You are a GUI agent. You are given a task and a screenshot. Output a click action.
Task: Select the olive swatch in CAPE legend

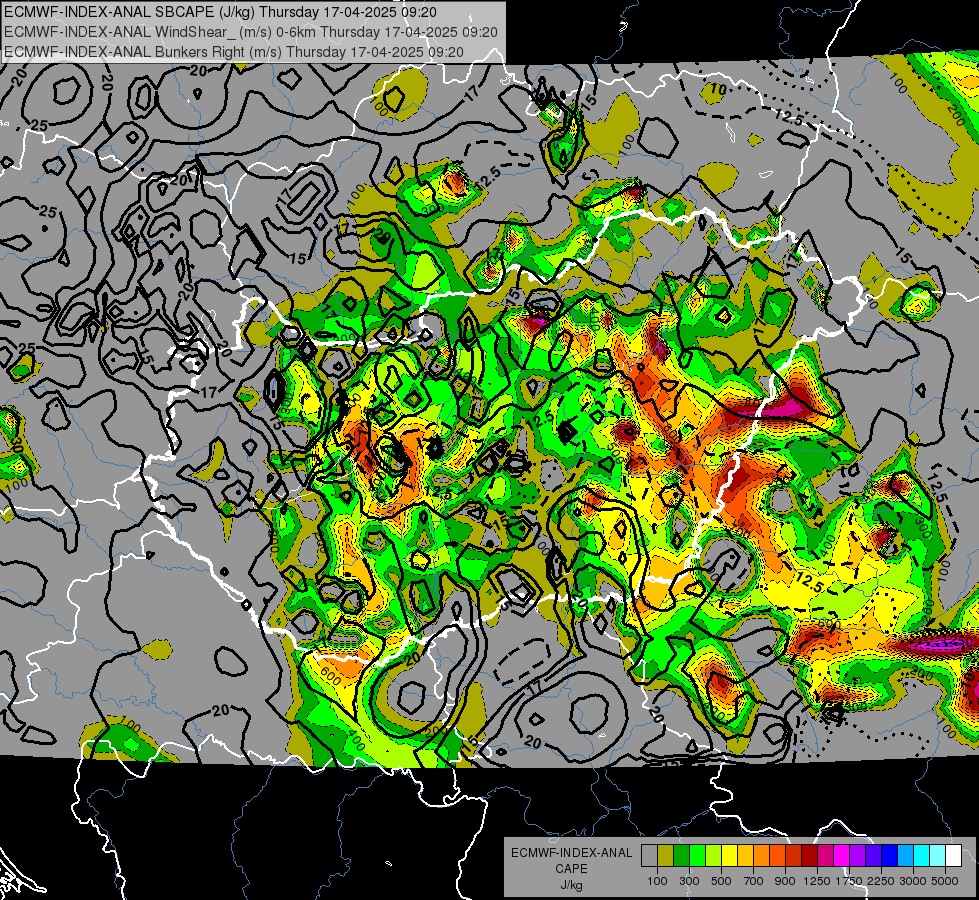coord(666,855)
